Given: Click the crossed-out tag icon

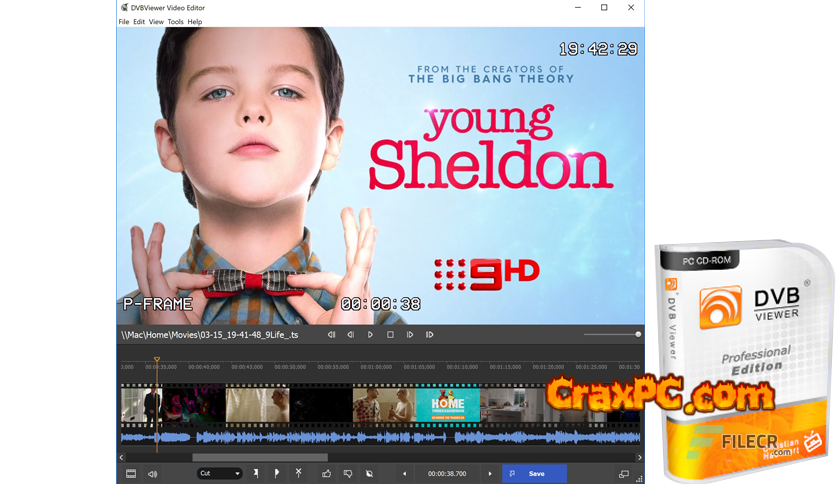Looking at the screenshot, I should click(369, 473).
